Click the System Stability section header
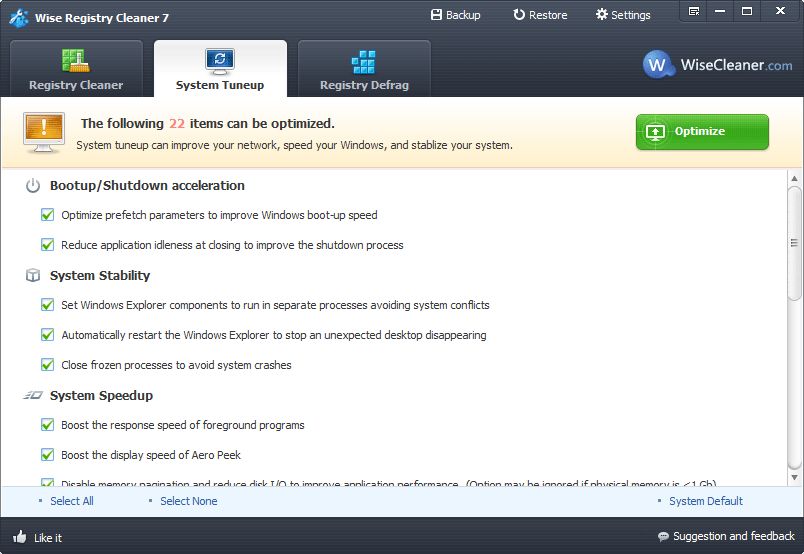 [x=100, y=276]
